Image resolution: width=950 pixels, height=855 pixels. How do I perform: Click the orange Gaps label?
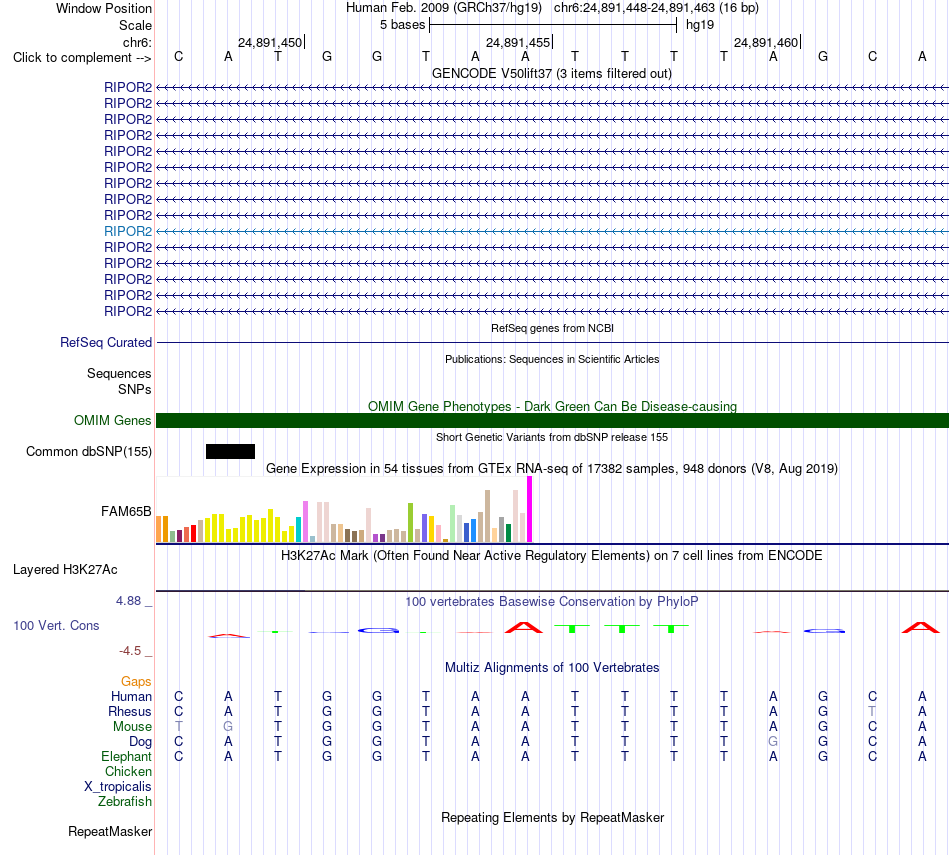click(136, 682)
